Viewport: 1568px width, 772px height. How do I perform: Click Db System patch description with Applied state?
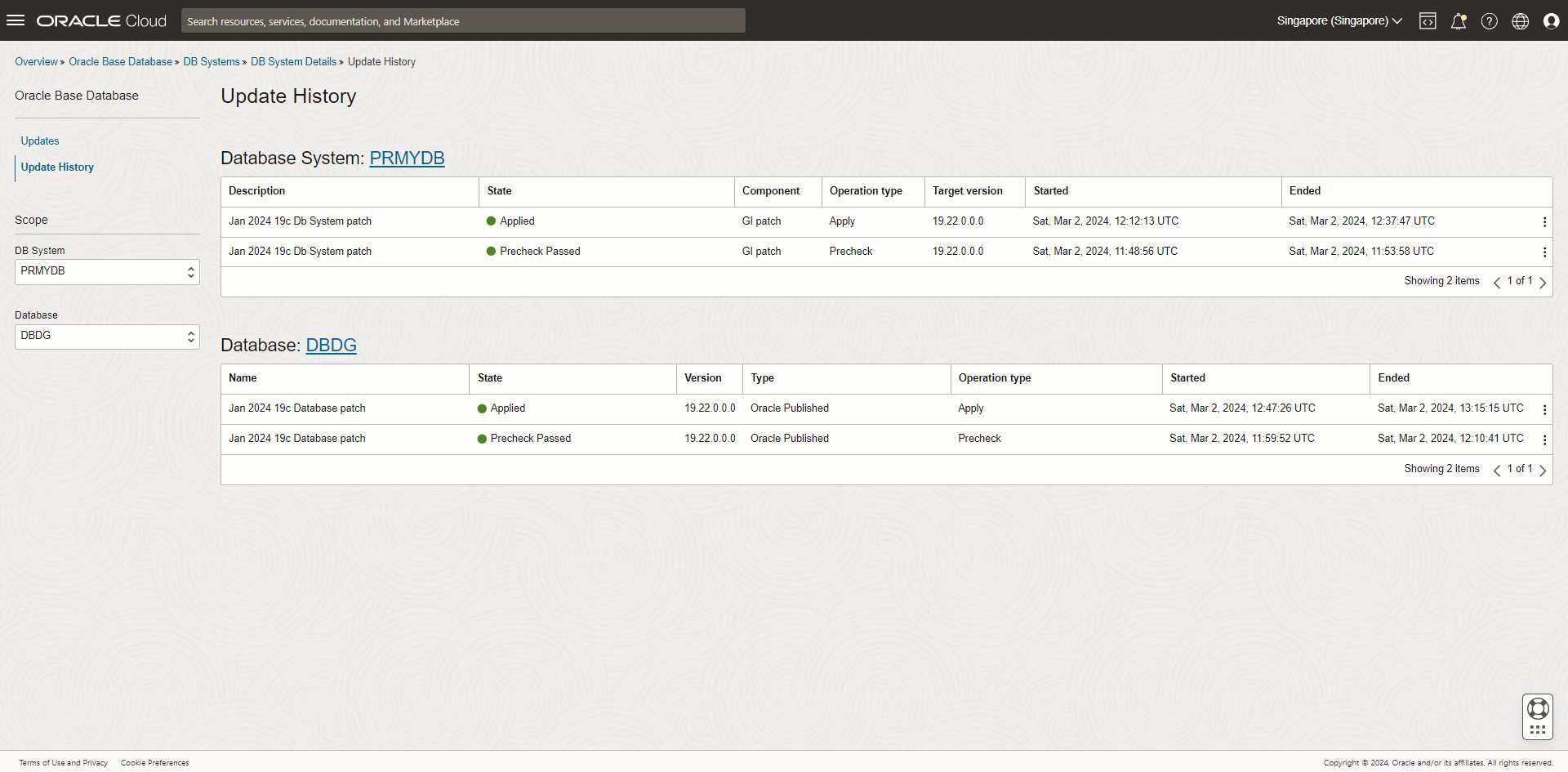[x=300, y=221]
